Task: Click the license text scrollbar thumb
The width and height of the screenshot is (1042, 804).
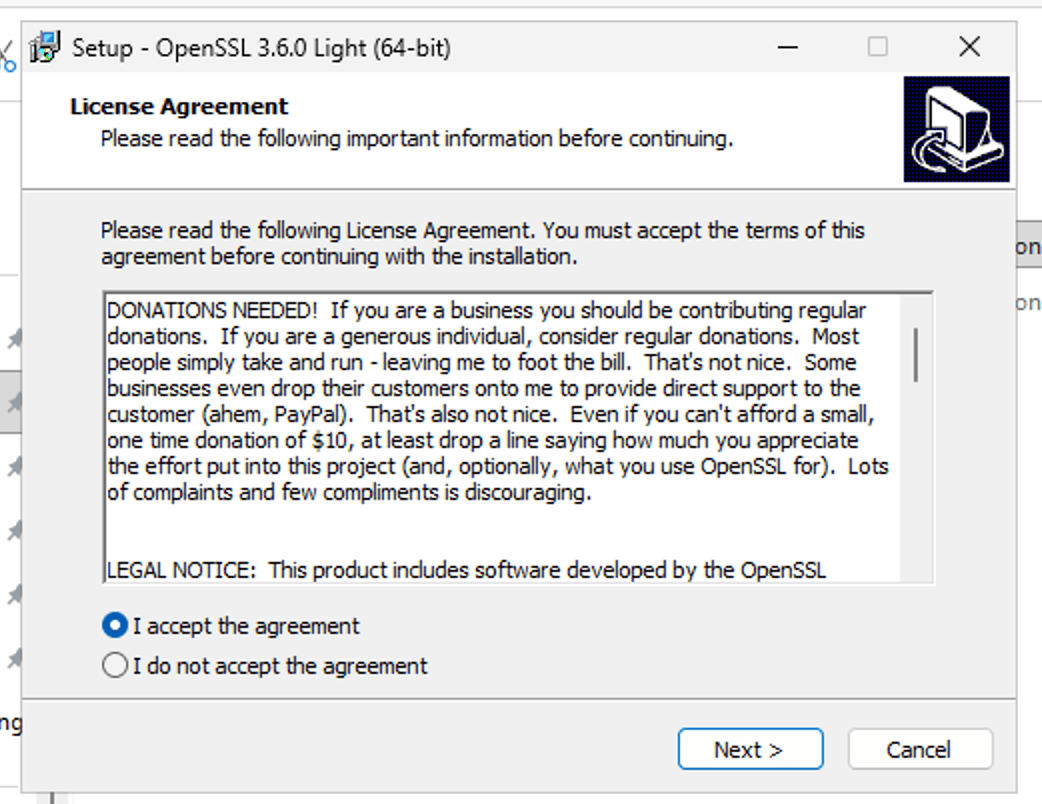Action: click(916, 353)
